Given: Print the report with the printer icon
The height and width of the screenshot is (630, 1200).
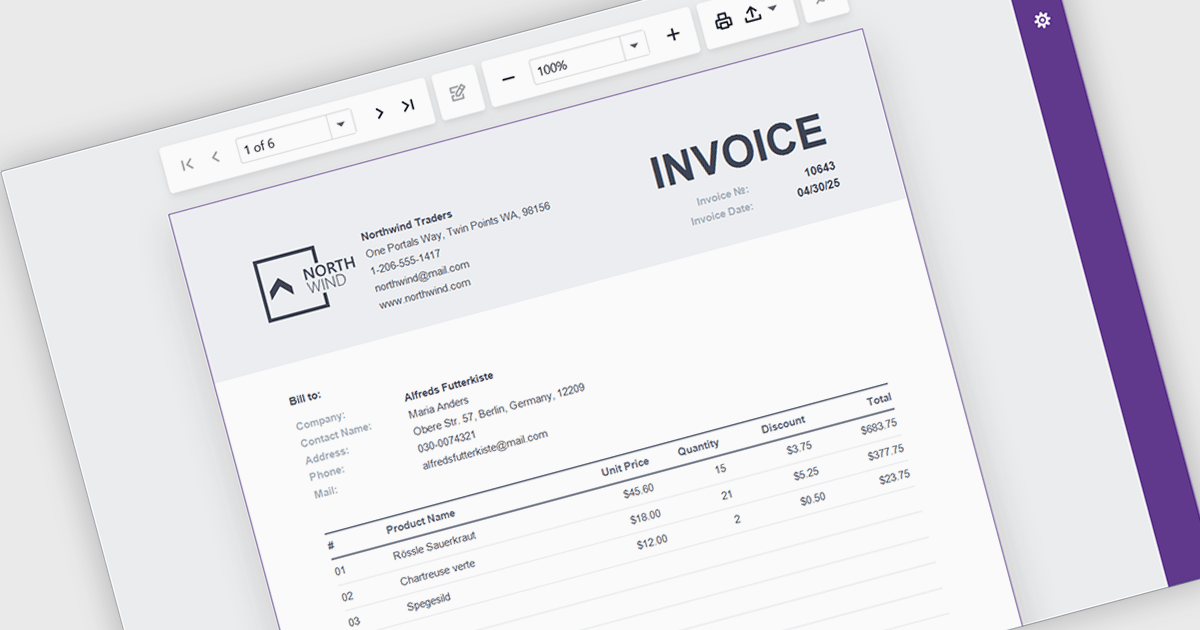Looking at the screenshot, I should tap(724, 21).
